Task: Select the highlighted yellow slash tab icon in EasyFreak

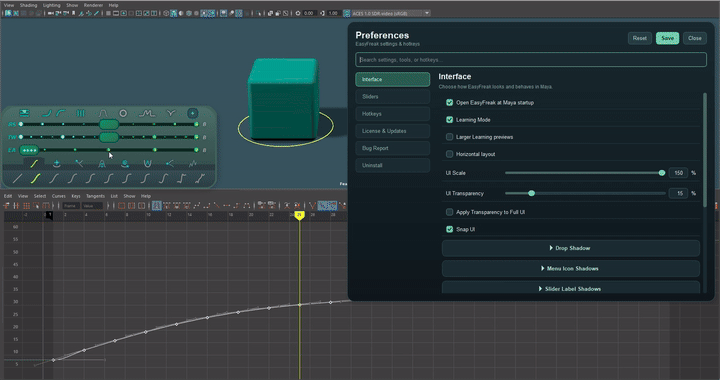Action: [x=34, y=163]
